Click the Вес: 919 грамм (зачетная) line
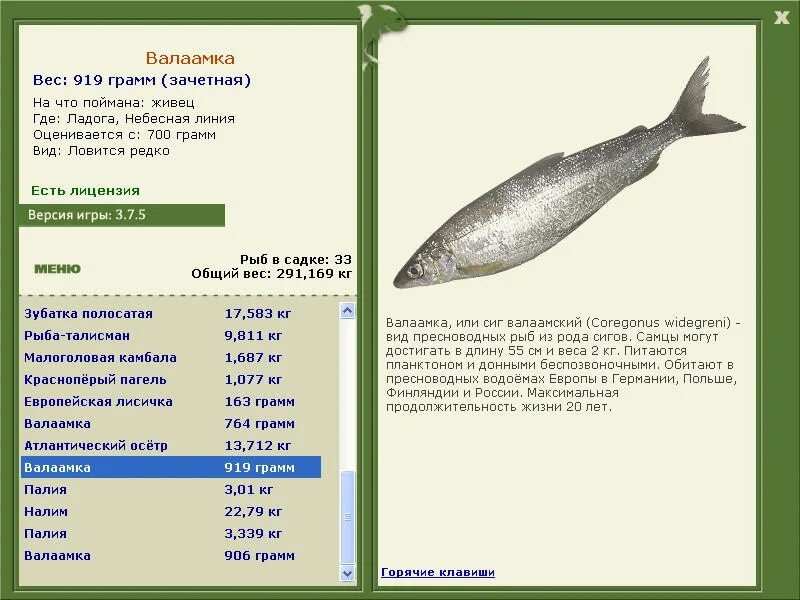This screenshot has width=800, height=600. tap(142, 80)
